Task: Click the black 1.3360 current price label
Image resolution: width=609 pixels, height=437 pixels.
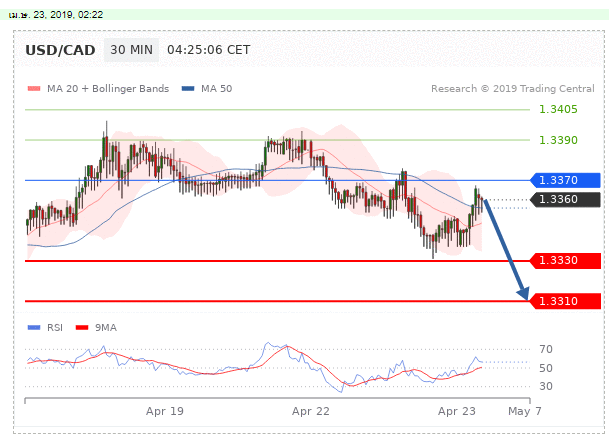Action: pos(566,200)
